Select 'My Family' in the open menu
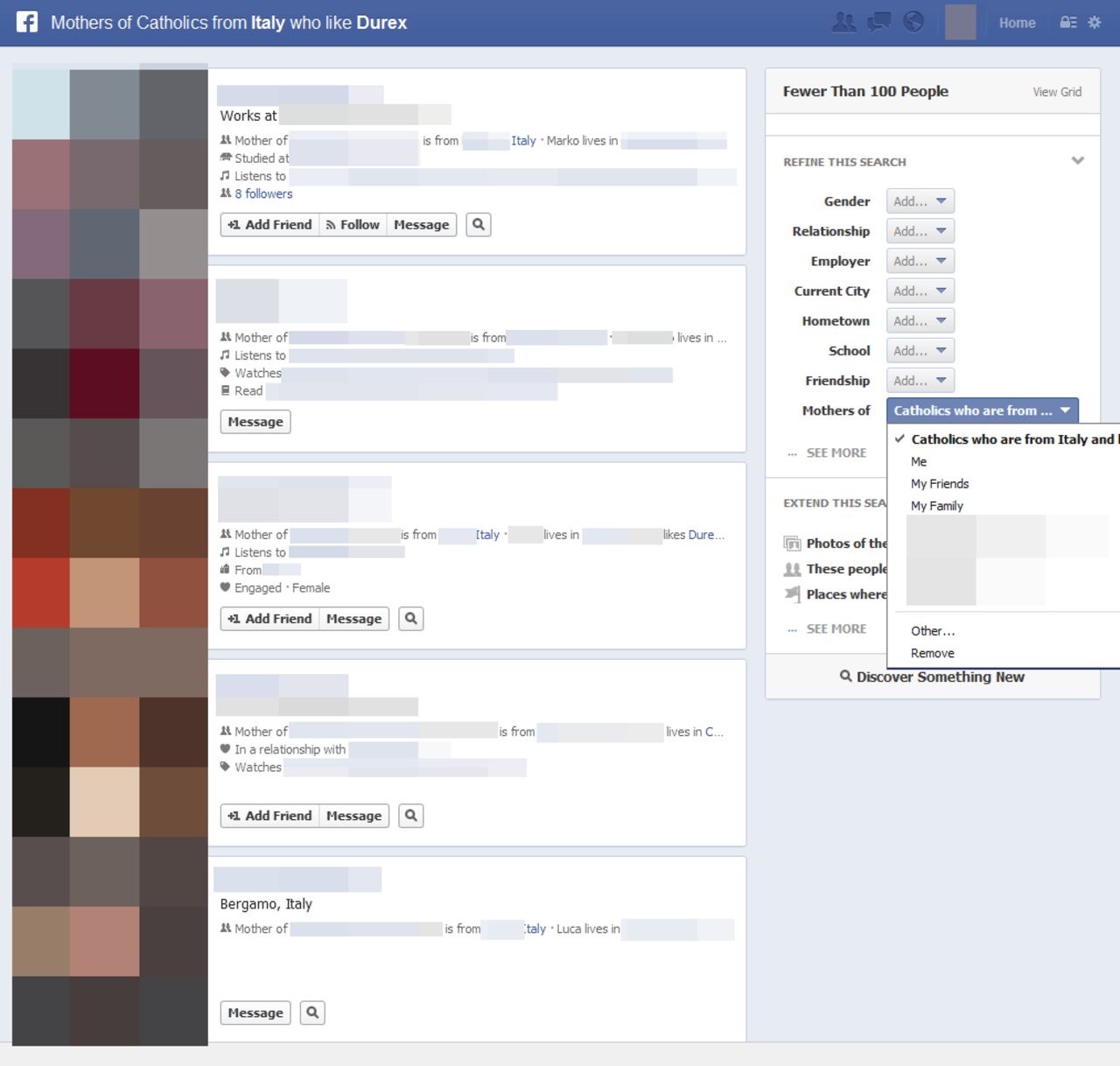Viewport: 1120px width, 1066px height. tap(937, 505)
